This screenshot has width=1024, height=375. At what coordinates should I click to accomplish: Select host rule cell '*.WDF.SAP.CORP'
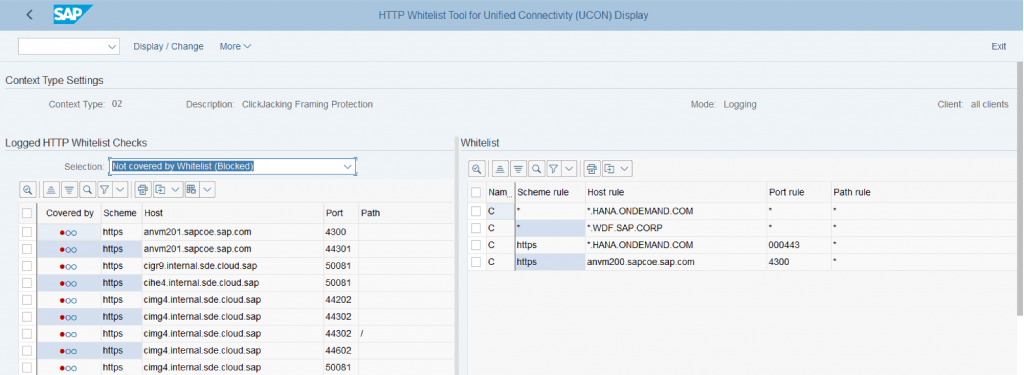(676, 228)
